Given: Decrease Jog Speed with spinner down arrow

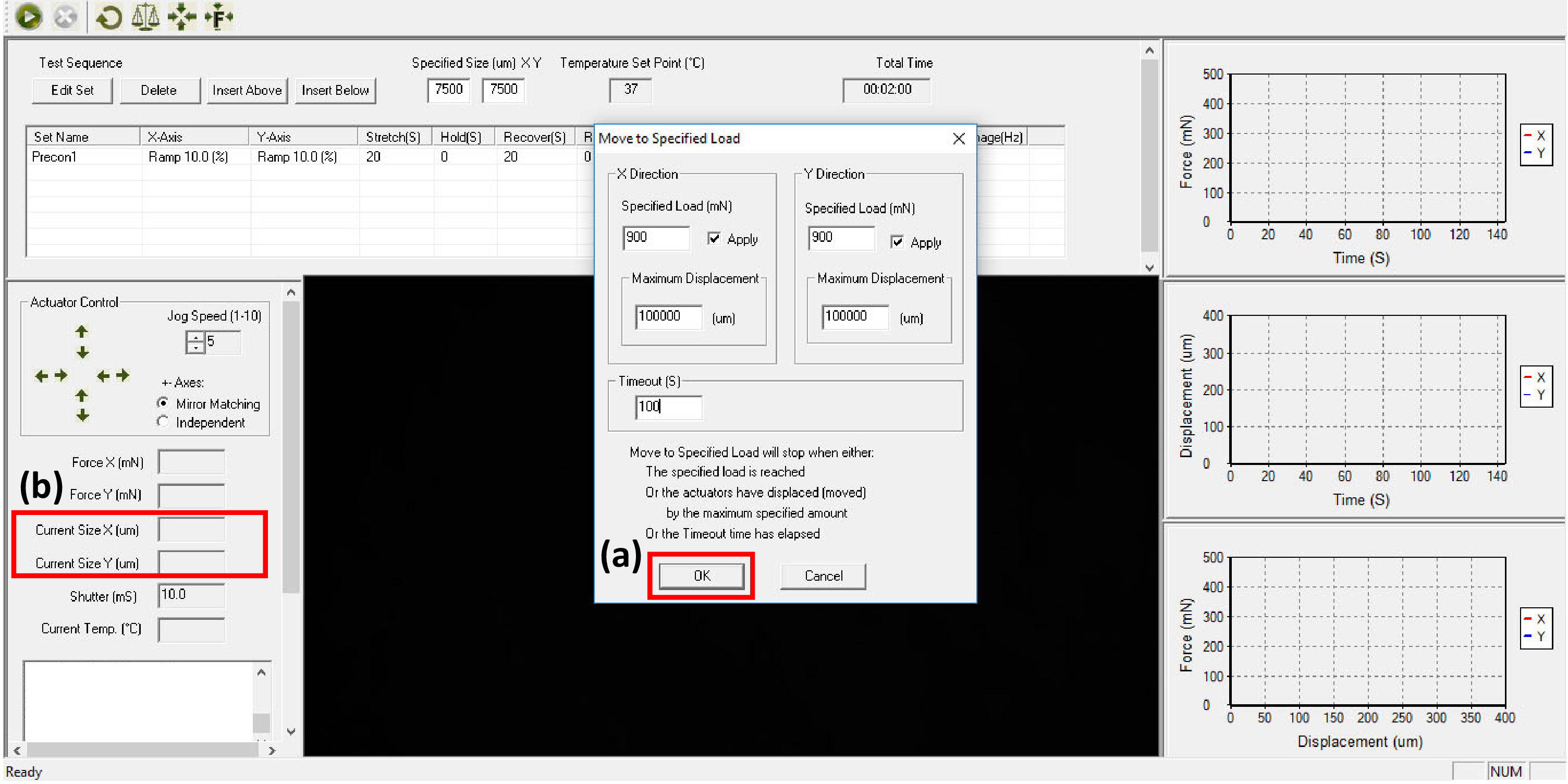Looking at the screenshot, I should tap(195, 348).
